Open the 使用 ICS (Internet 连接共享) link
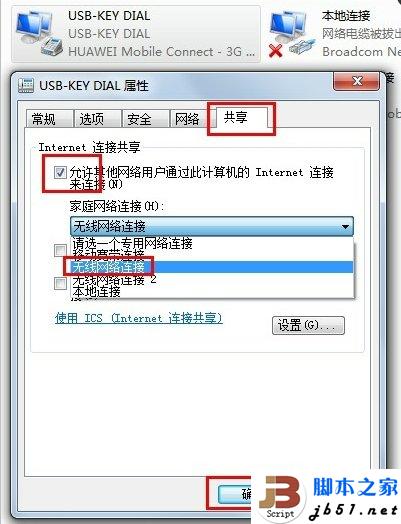 [139, 318]
